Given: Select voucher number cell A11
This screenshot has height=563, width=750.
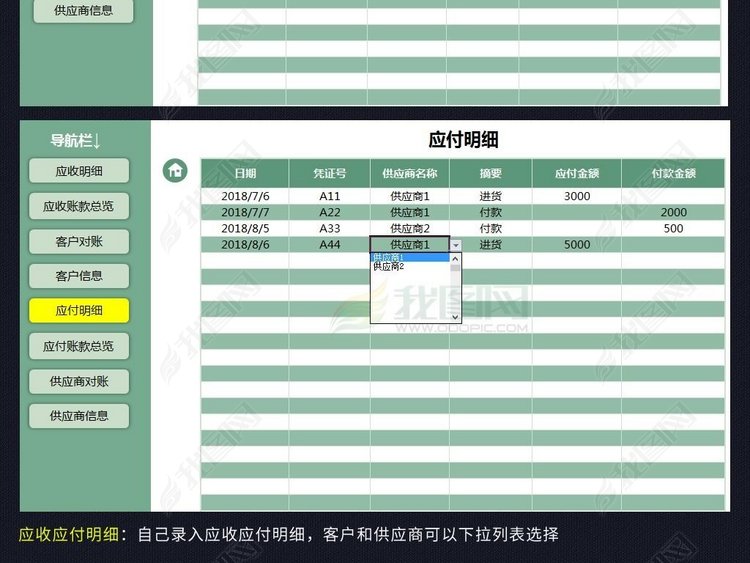Looking at the screenshot, I should [329, 196].
